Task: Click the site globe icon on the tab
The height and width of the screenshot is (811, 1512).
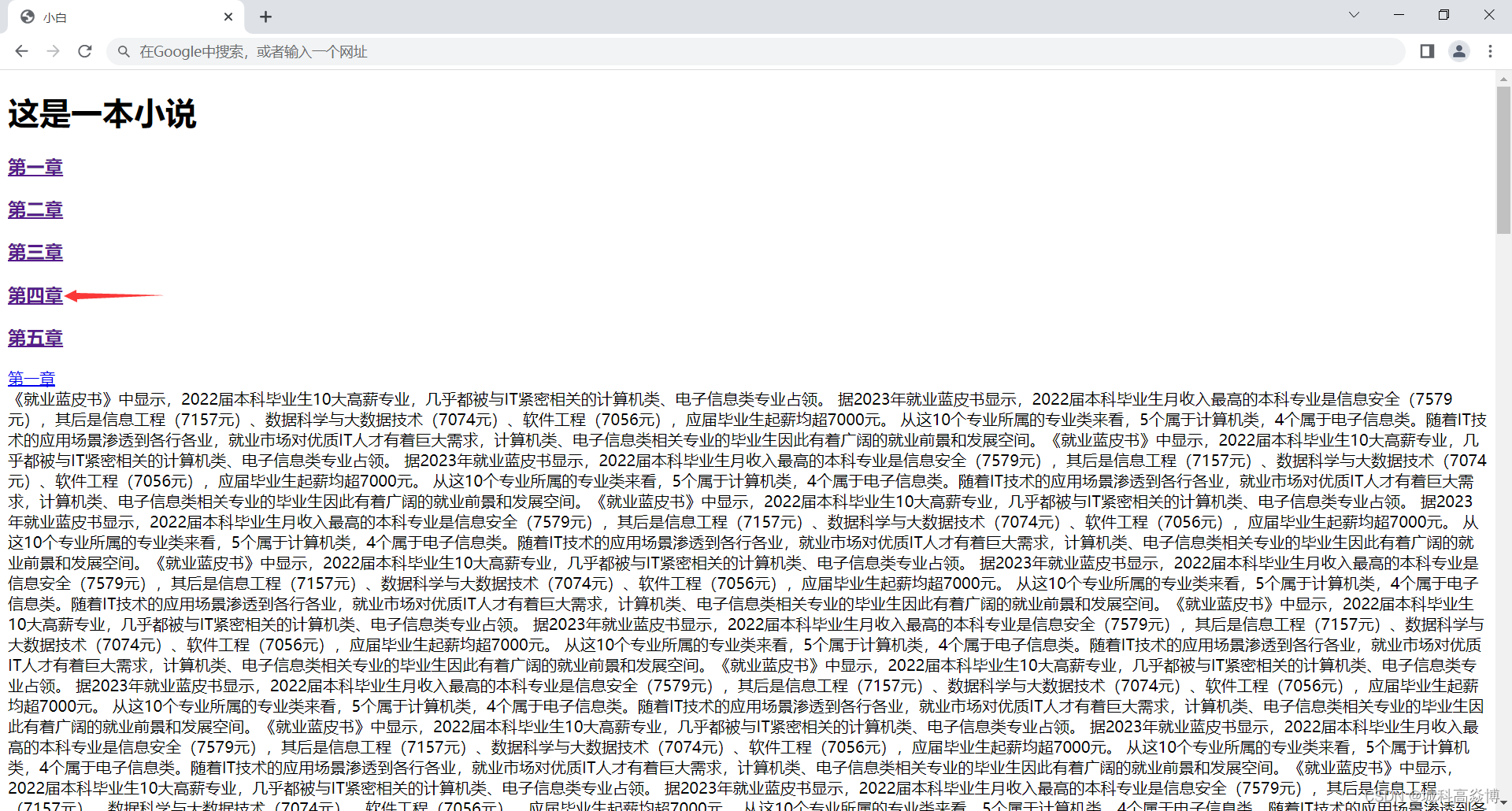Action: [x=25, y=17]
